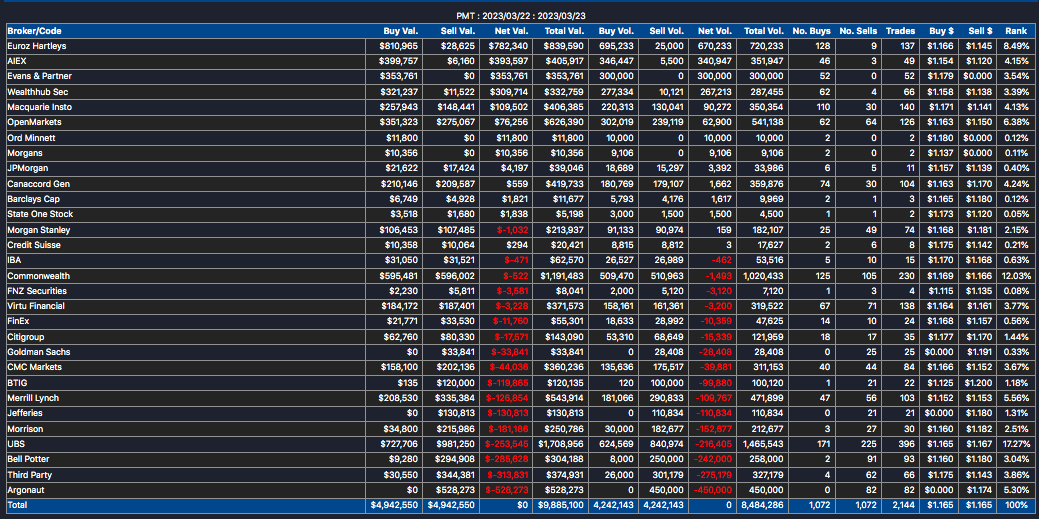Click Bell Potter net volume -242,000

714,459
